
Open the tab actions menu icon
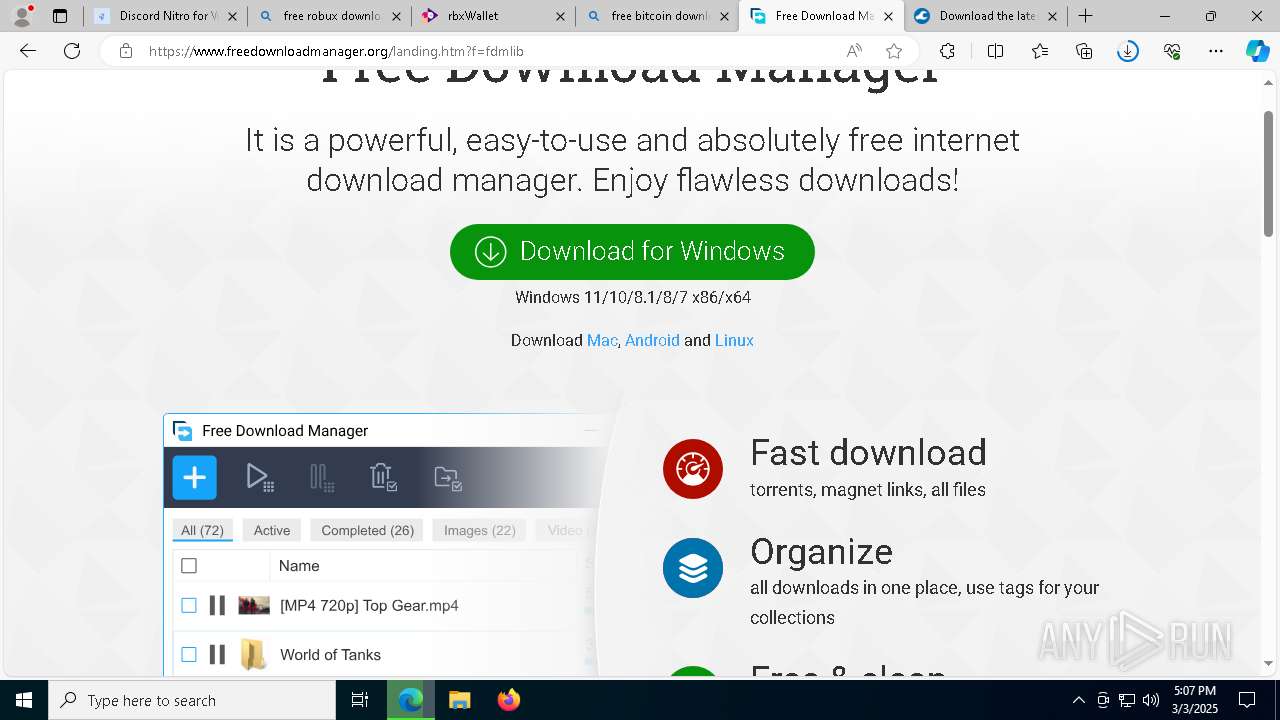[60, 16]
